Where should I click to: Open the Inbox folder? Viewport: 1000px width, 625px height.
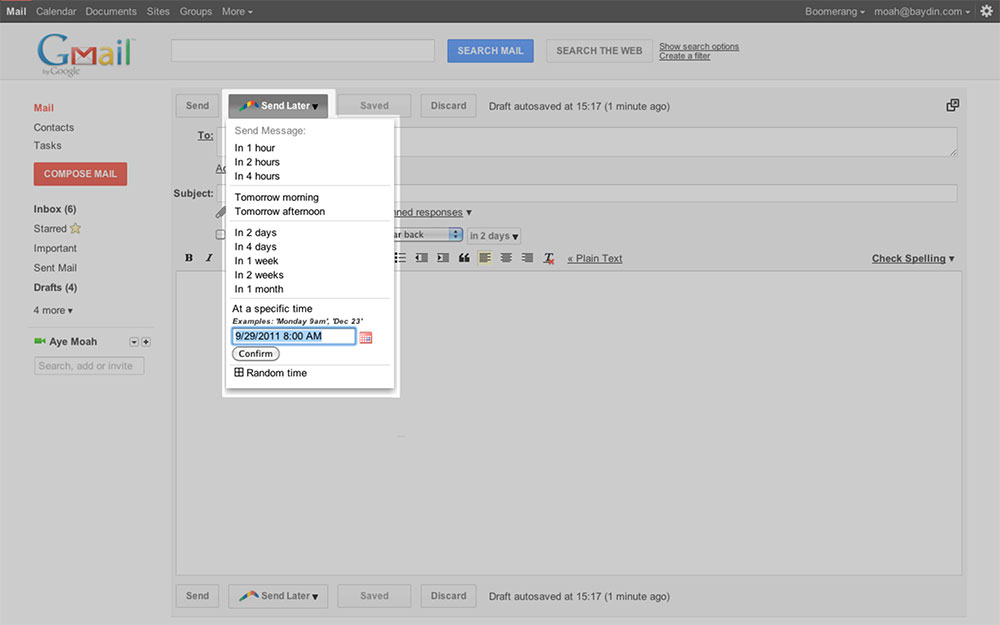click(x=54, y=209)
